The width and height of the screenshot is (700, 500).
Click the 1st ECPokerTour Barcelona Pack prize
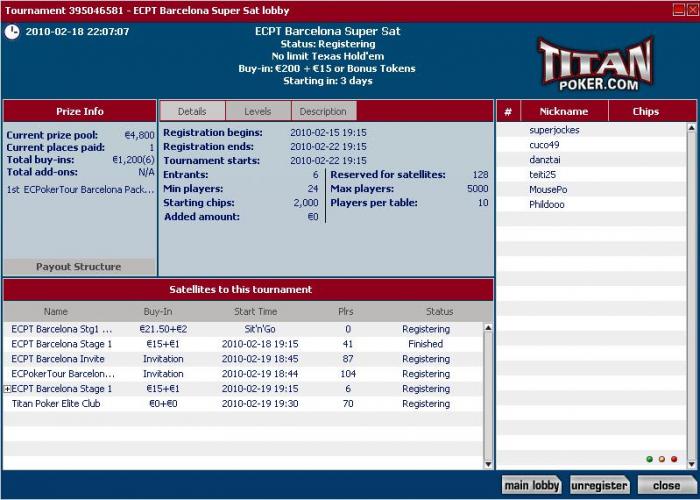coord(80,190)
